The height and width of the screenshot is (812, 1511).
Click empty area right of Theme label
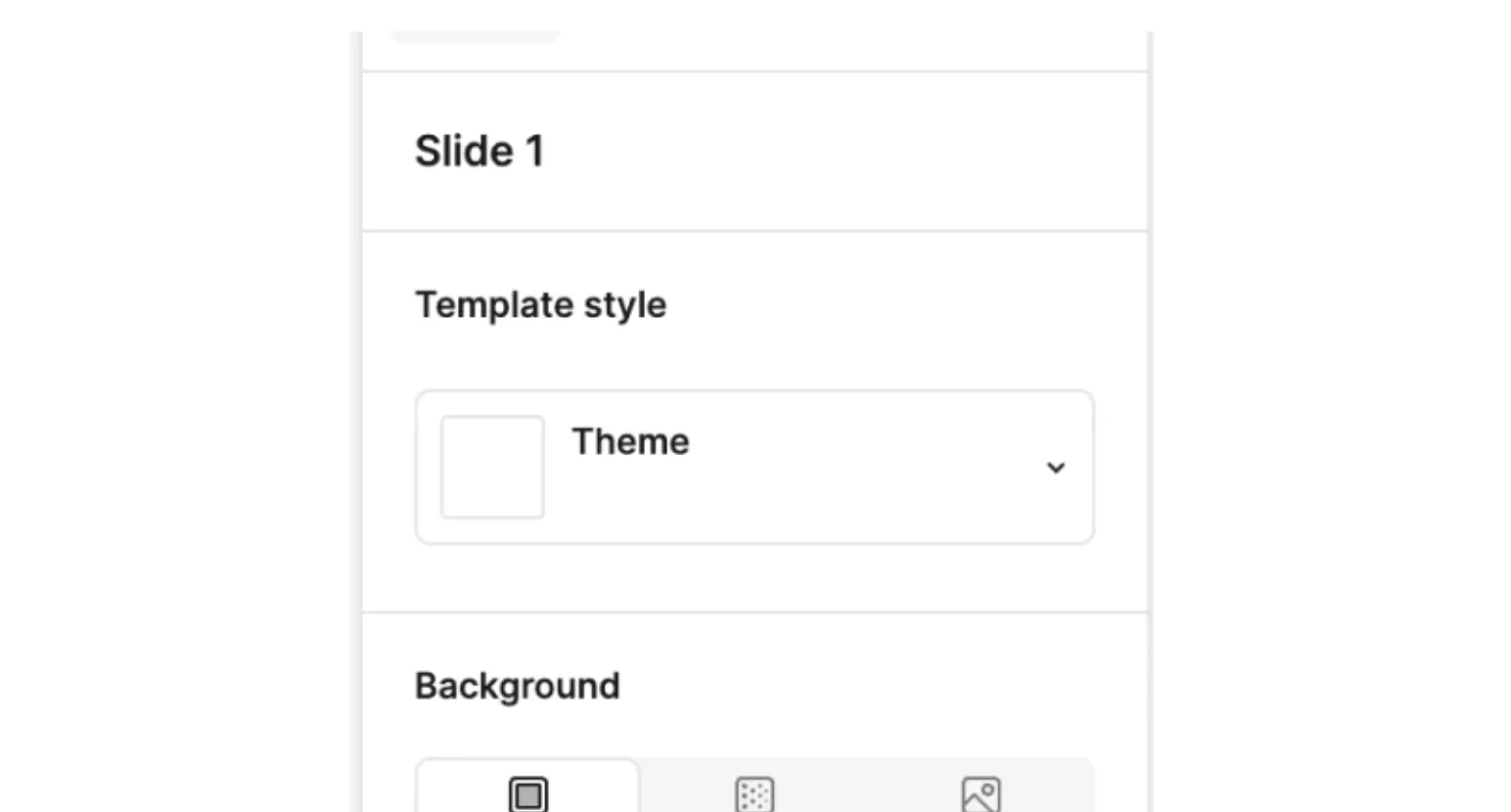coord(864,442)
